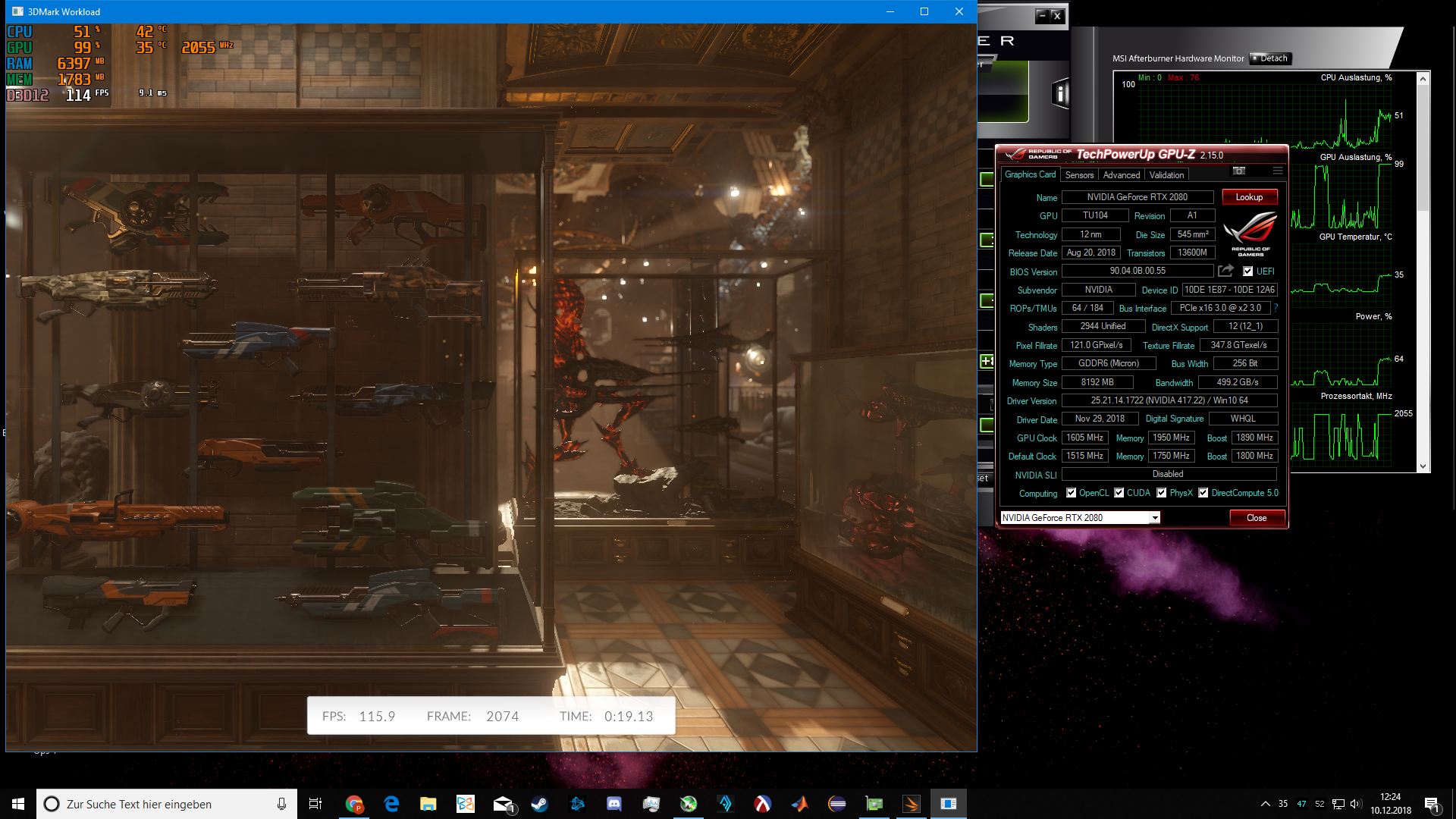The image size is (1456, 819).
Task: Click the BIOS share/export arrow icon
Action: [x=1225, y=271]
